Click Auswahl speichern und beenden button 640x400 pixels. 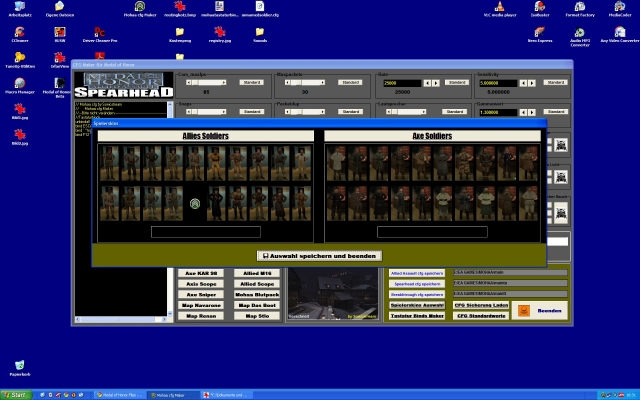319,256
